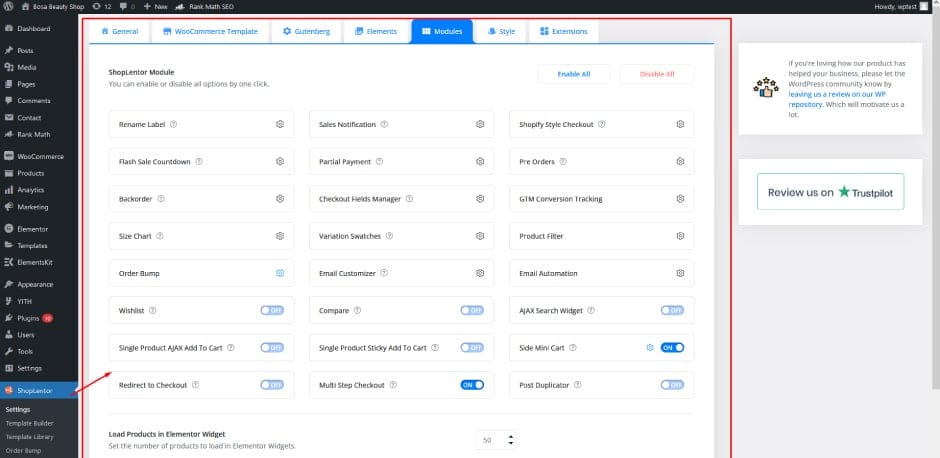Screen dimensions: 940x458
Task: Open Order Bump settings gear
Action: (x=280, y=273)
